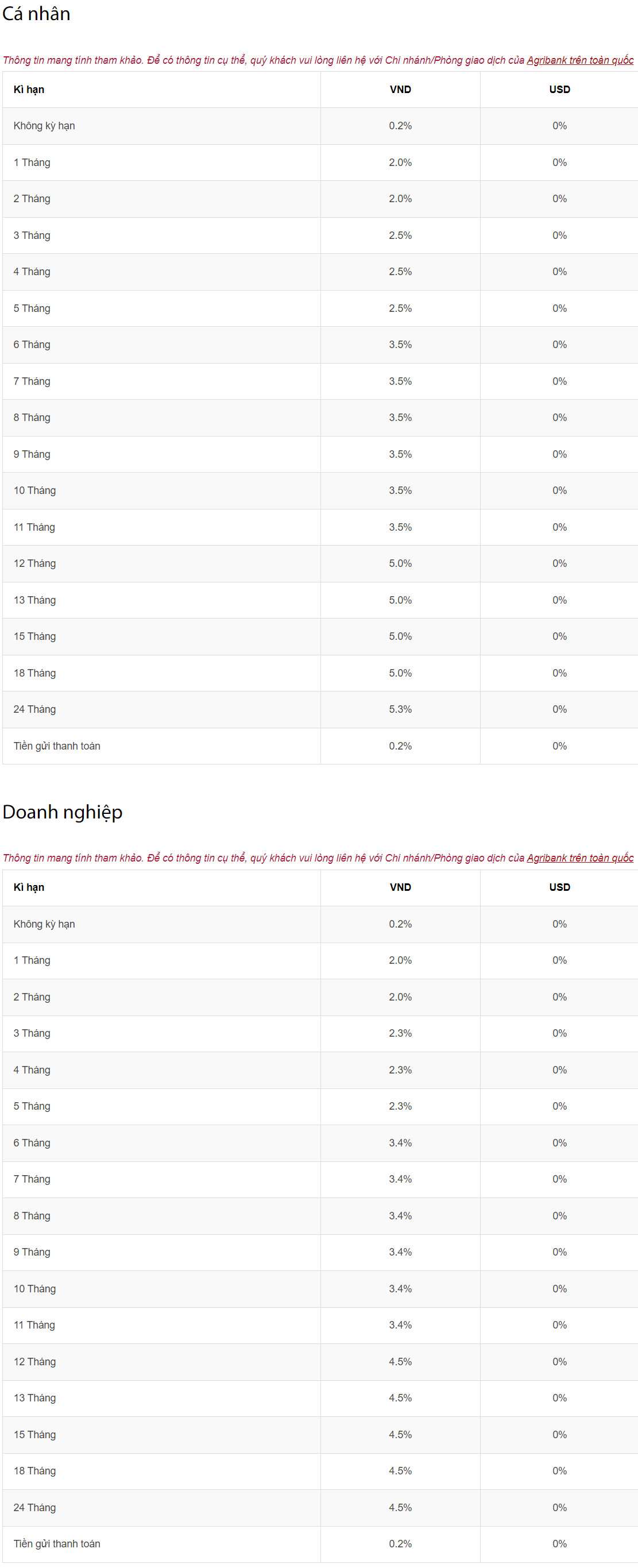Click the Doanh nghiệp section heading

point(63,812)
